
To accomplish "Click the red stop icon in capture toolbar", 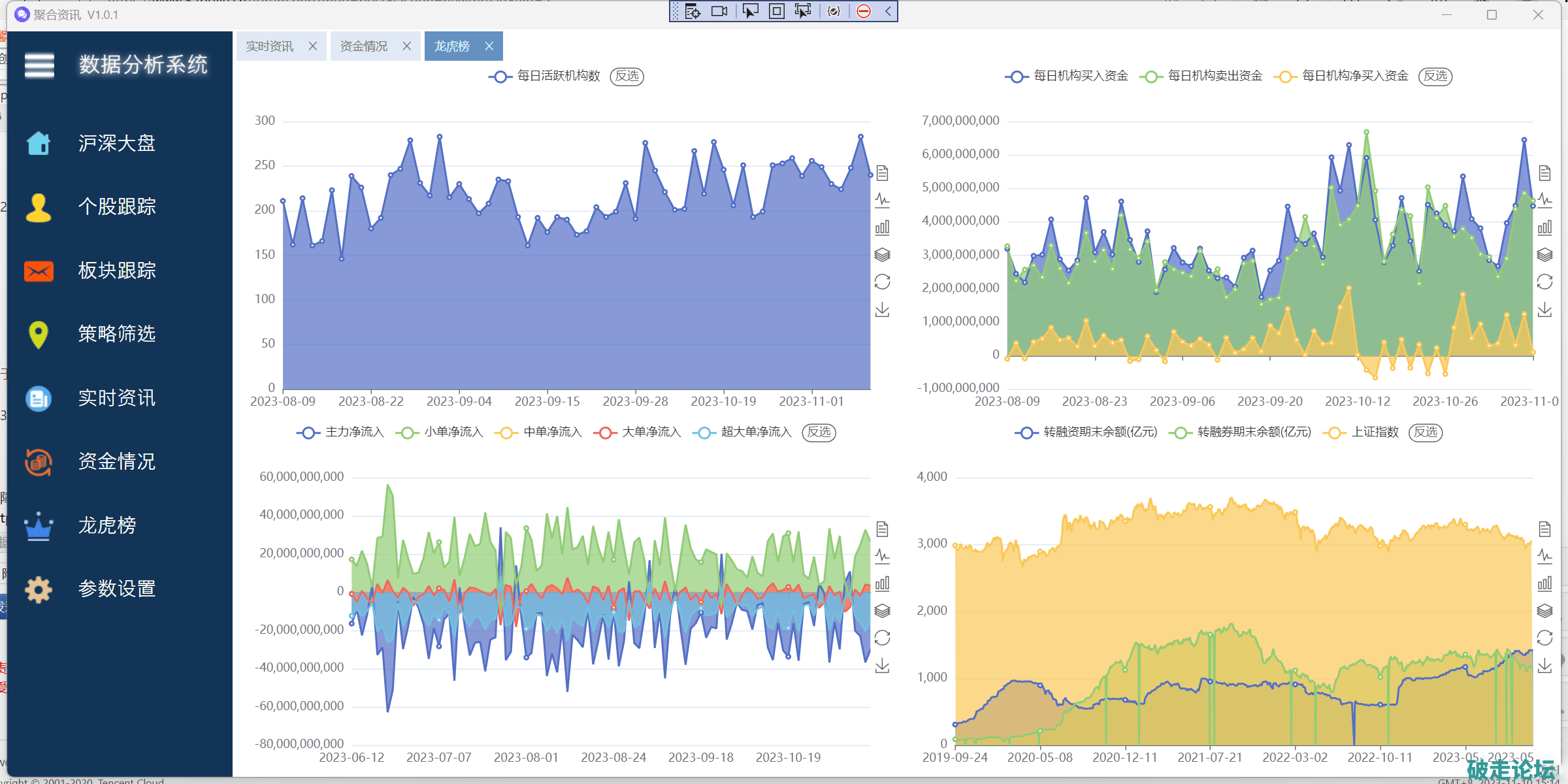I will [x=864, y=11].
